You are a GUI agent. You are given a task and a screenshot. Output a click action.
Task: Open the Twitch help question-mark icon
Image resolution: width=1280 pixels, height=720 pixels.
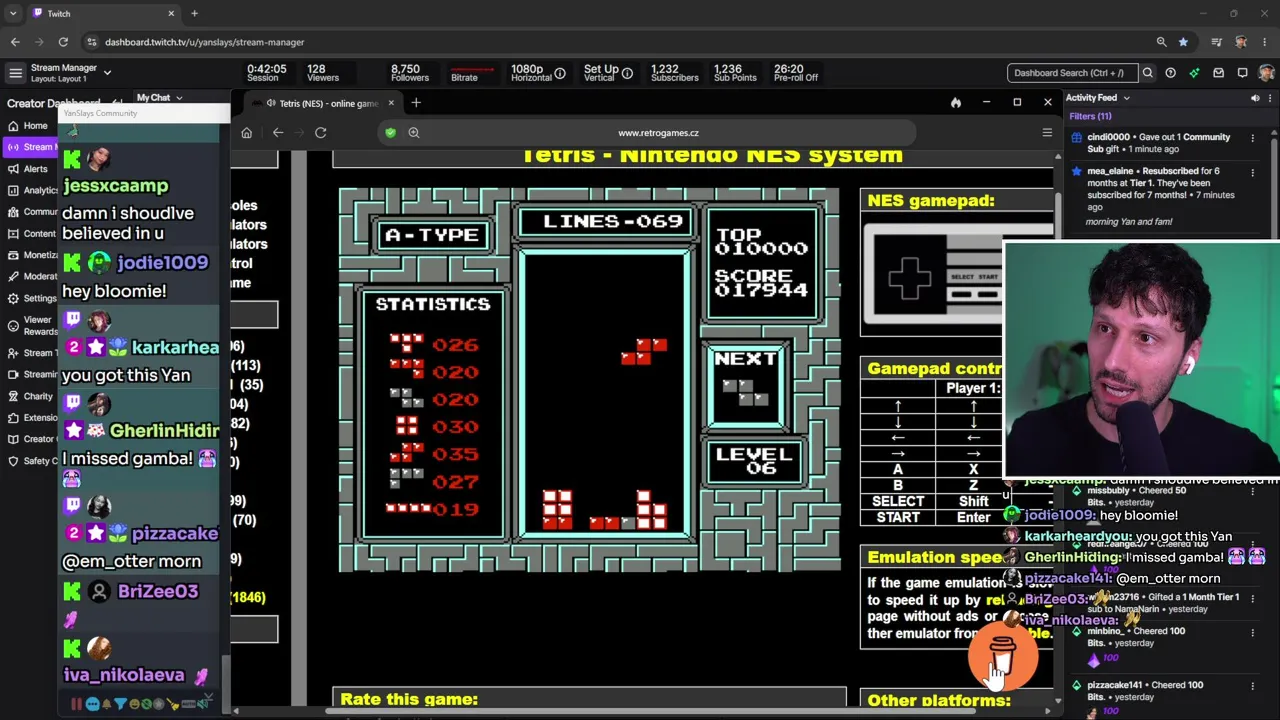point(1171,73)
